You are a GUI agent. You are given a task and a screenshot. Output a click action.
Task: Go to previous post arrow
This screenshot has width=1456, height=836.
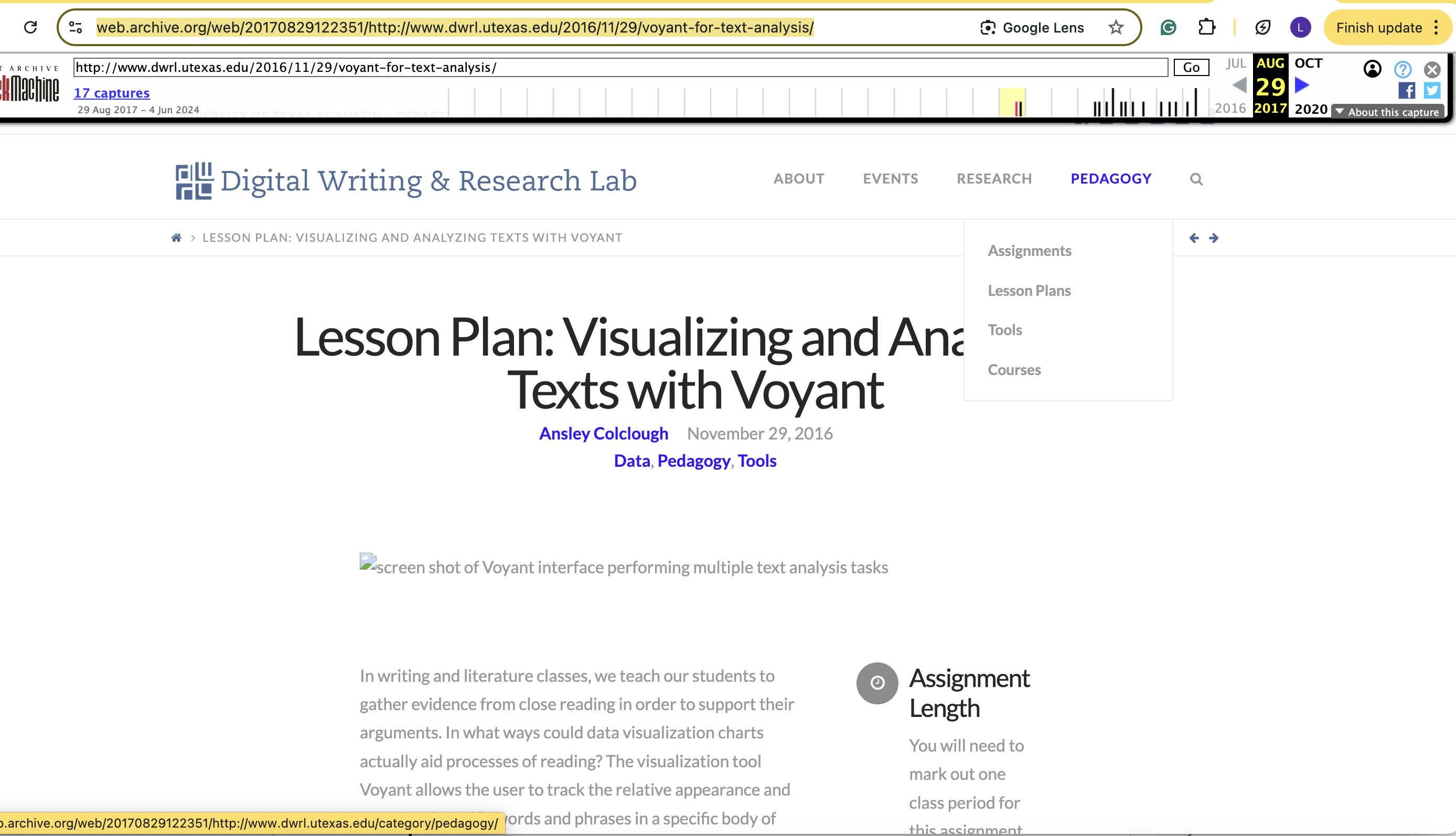(1194, 238)
